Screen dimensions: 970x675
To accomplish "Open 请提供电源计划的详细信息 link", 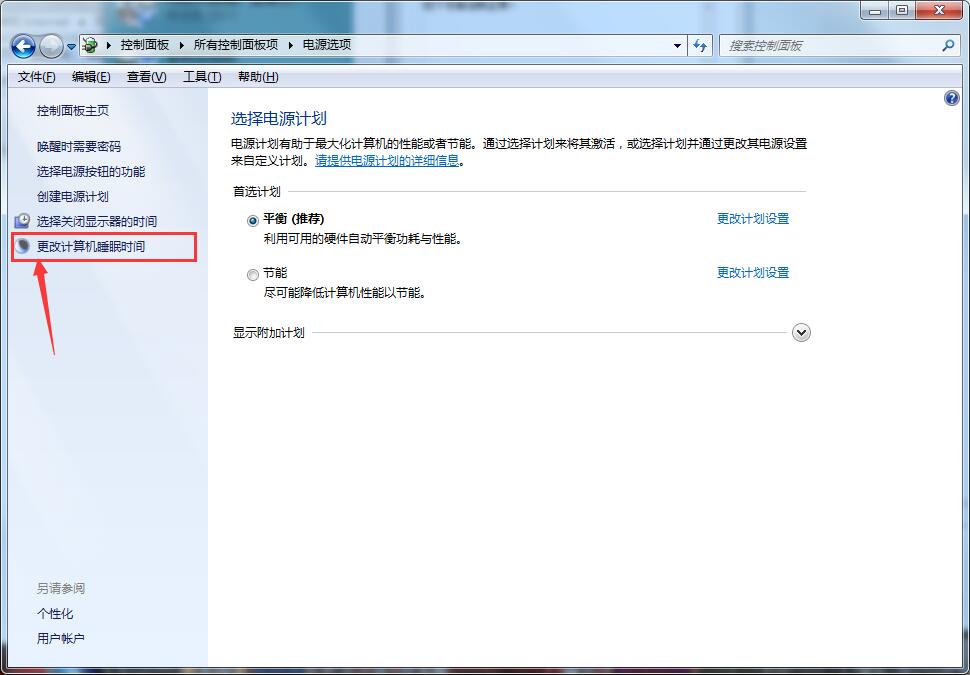I will (x=387, y=161).
